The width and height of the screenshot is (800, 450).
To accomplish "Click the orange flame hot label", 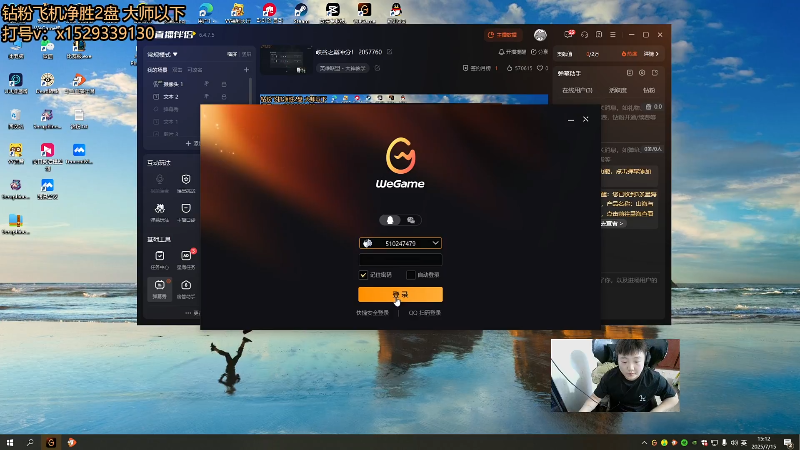I will 629,54.
